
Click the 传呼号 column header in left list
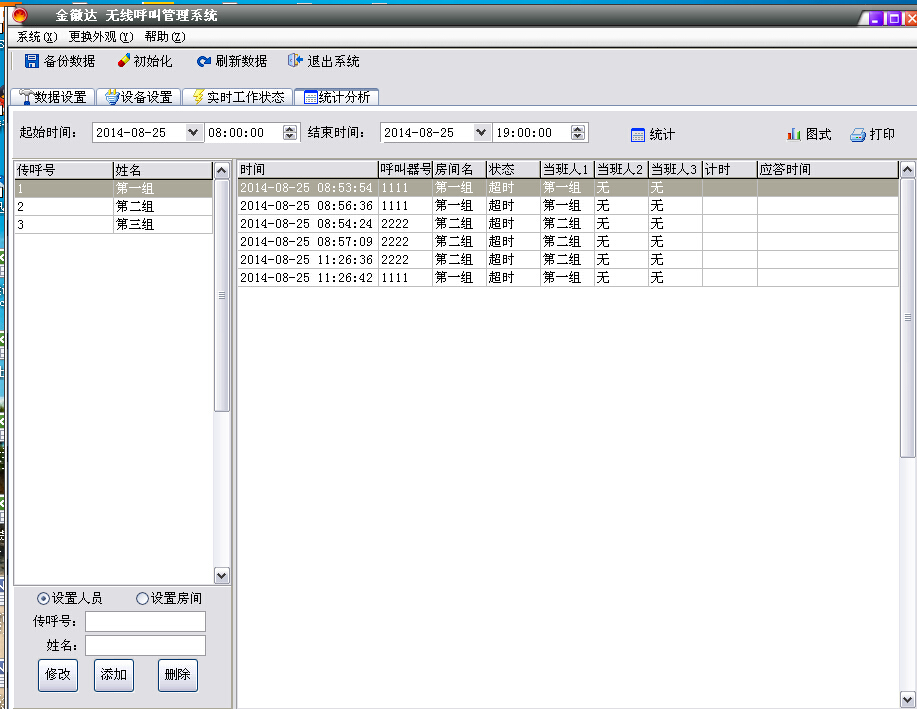point(64,170)
